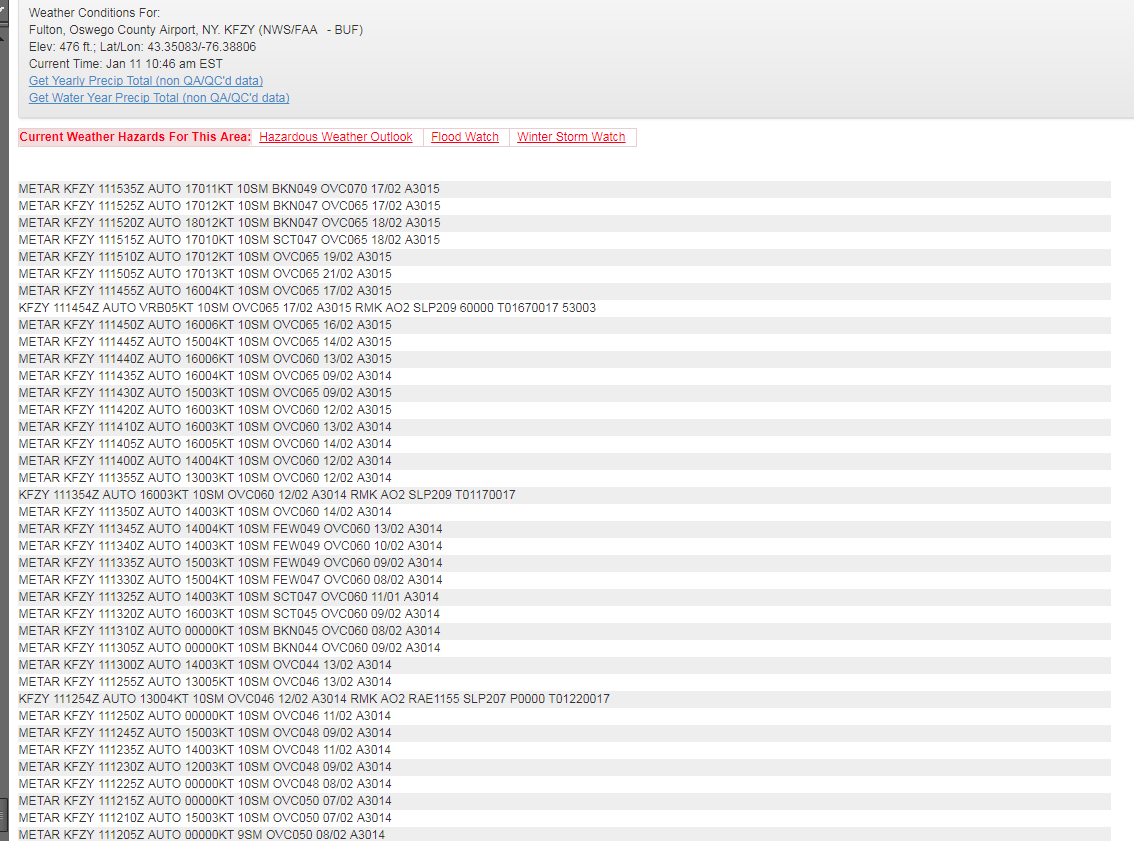This screenshot has width=1134, height=841.
Task: Click the METAR 111400Z row with 14004KT
Action: [x=564, y=461]
